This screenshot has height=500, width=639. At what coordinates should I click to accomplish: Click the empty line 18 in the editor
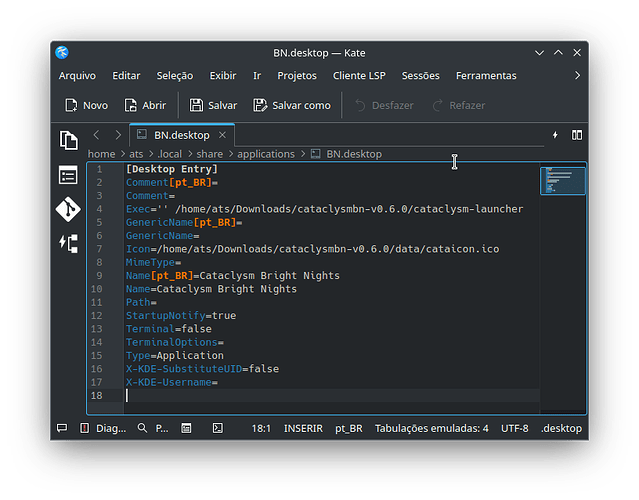[x=332, y=396]
